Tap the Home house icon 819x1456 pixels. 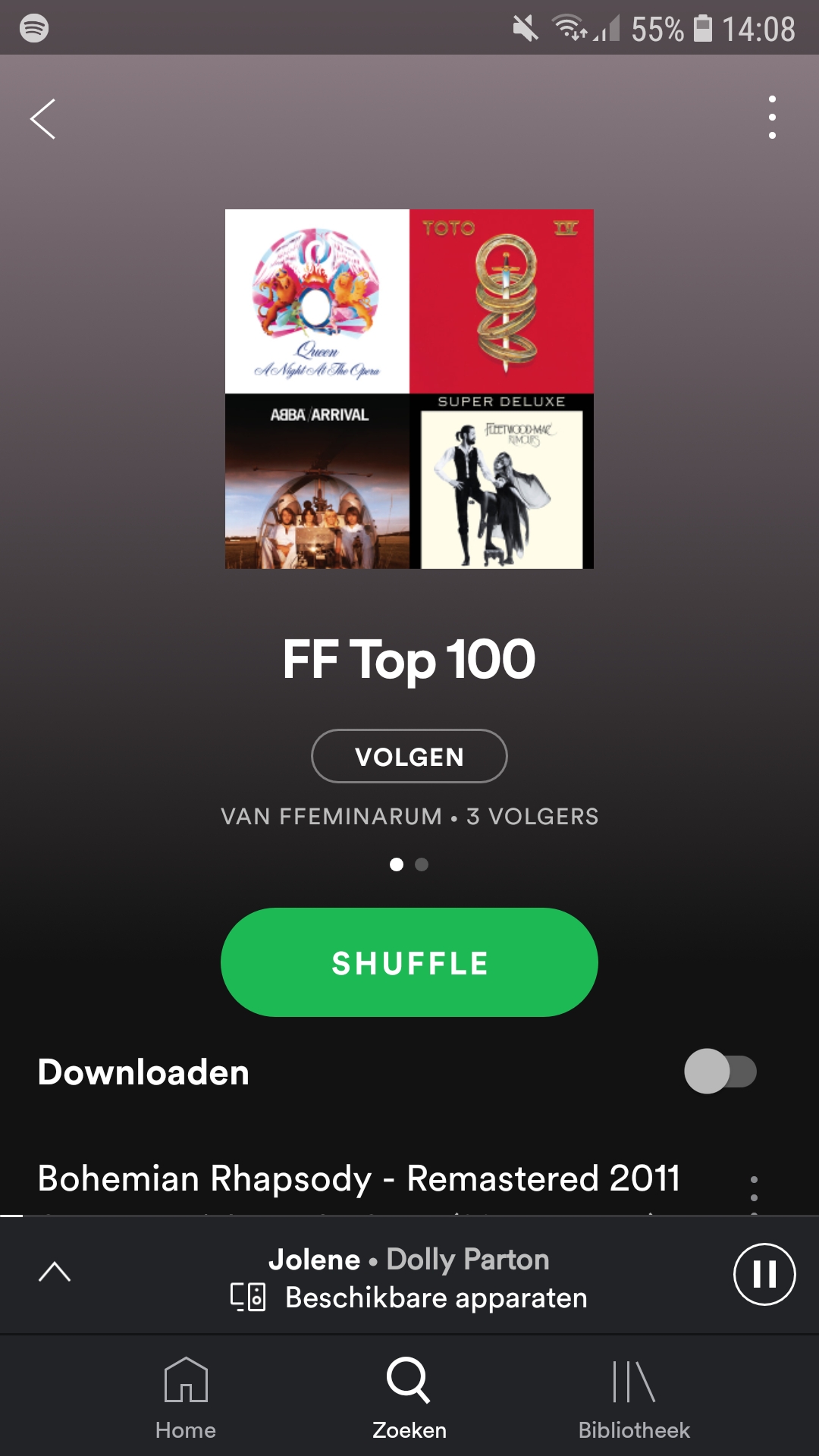click(x=186, y=1380)
